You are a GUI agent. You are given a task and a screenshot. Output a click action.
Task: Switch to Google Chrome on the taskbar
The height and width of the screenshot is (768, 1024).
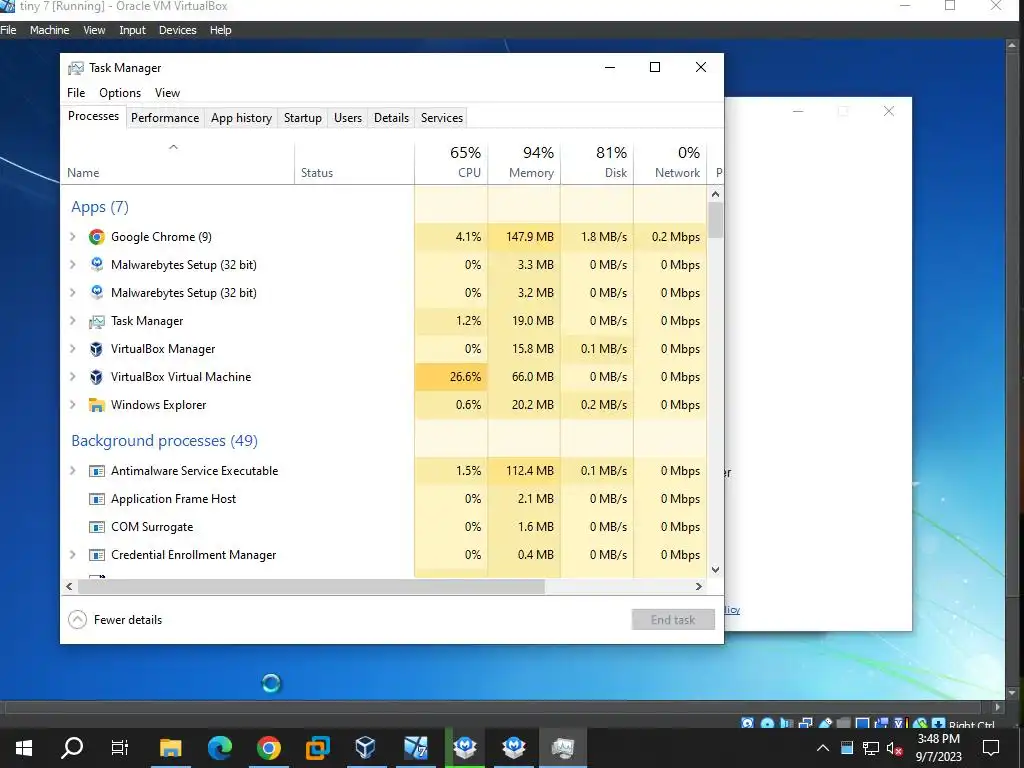pos(268,748)
